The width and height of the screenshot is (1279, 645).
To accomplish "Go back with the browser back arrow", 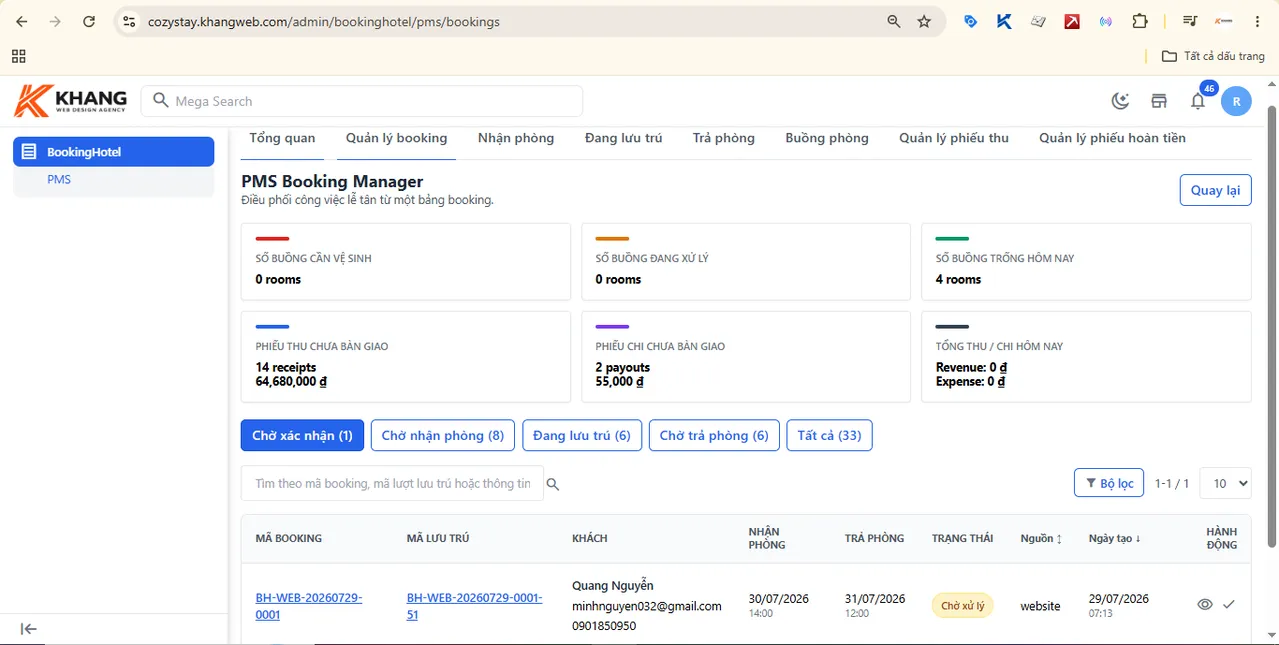I will 22,21.
